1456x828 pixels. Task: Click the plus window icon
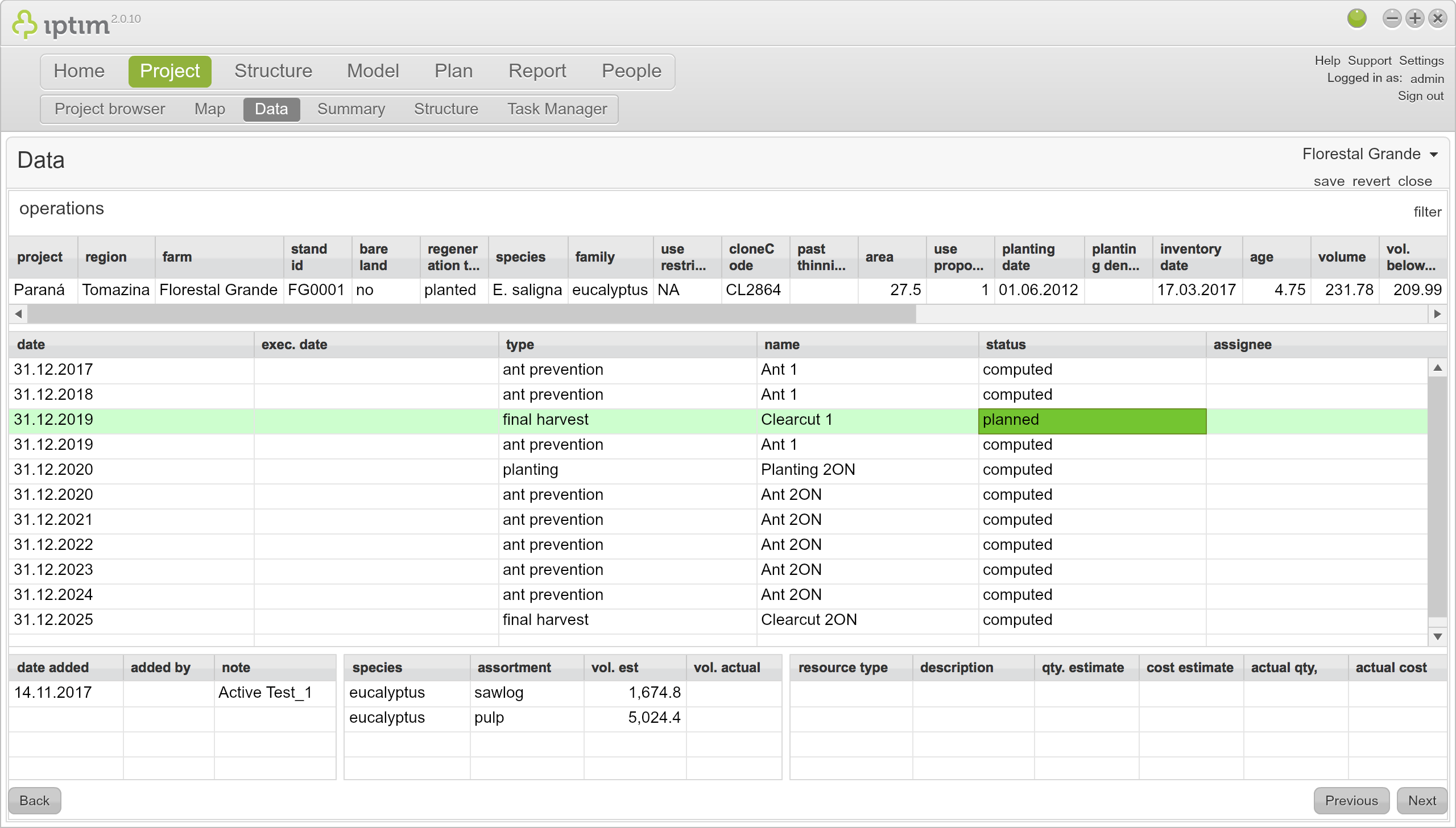[x=1415, y=19]
